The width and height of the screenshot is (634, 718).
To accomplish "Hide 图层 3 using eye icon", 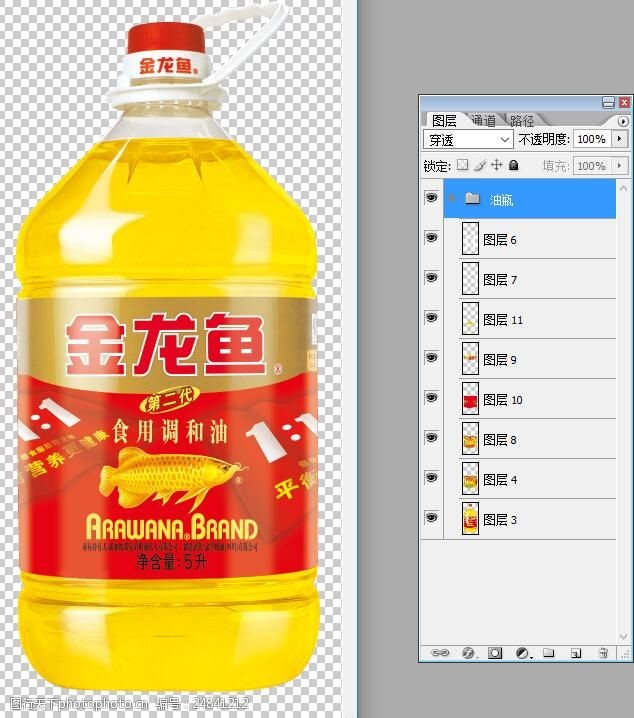I will coord(431,517).
